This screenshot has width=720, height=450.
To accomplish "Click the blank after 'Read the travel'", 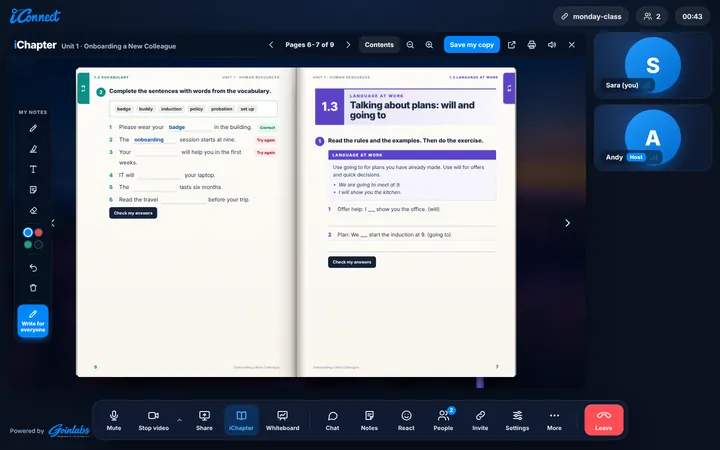I will [x=183, y=200].
